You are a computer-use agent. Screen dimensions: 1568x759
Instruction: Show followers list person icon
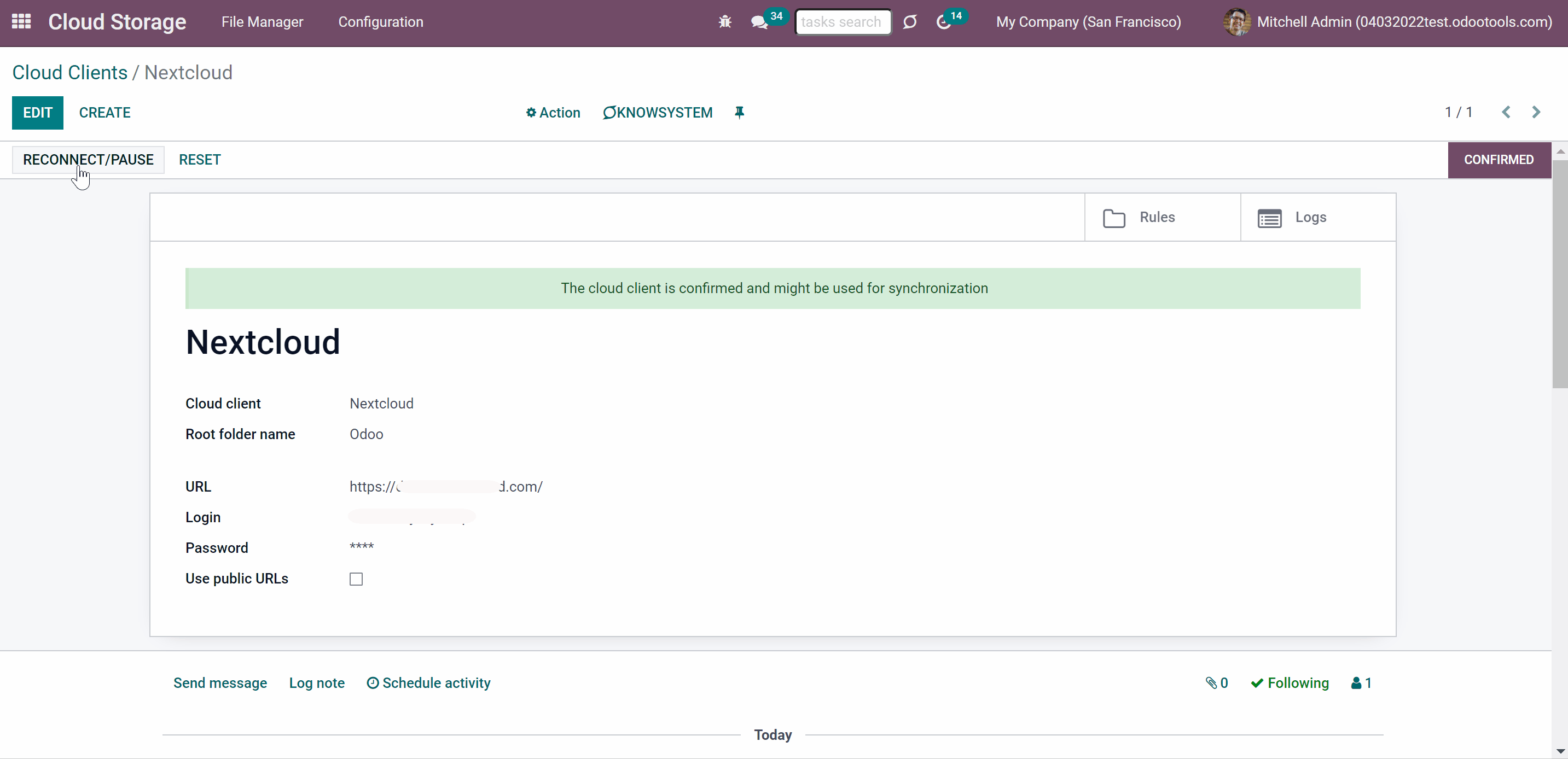pyautogui.click(x=1361, y=683)
